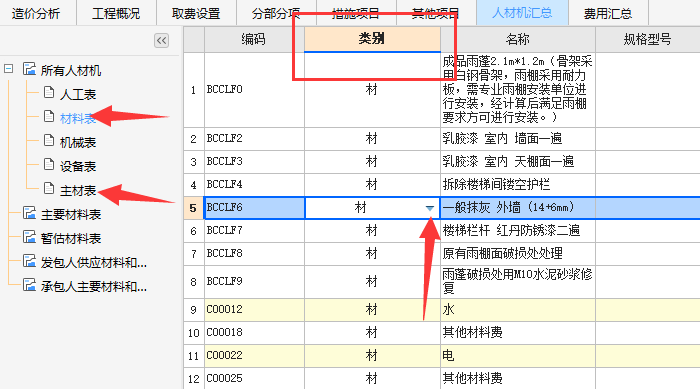Select the code cell BCCLF3
Viewport: 700px width, 389px height.
254,162
